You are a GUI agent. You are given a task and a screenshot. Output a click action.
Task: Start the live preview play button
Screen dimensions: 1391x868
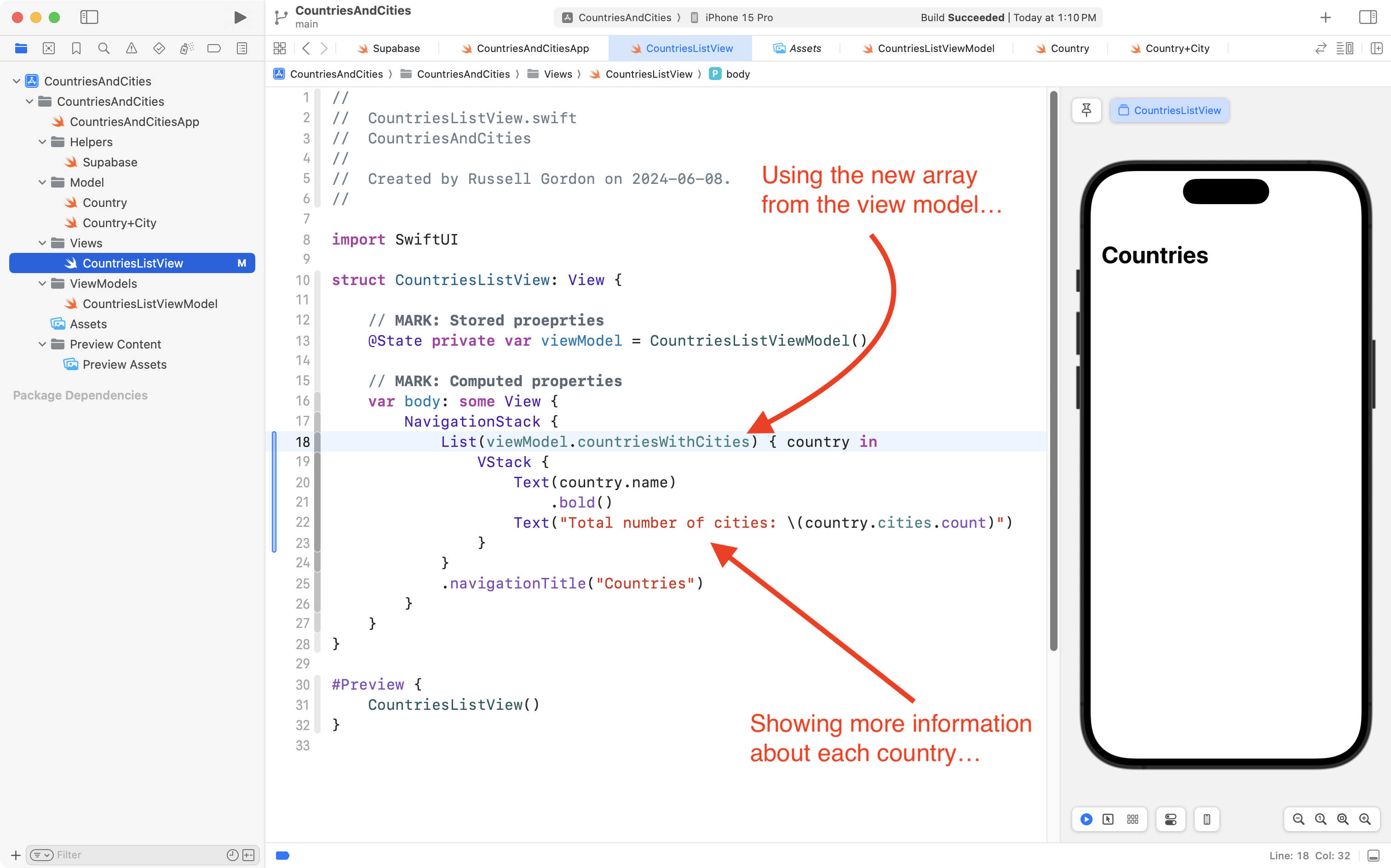(1086, 819)
